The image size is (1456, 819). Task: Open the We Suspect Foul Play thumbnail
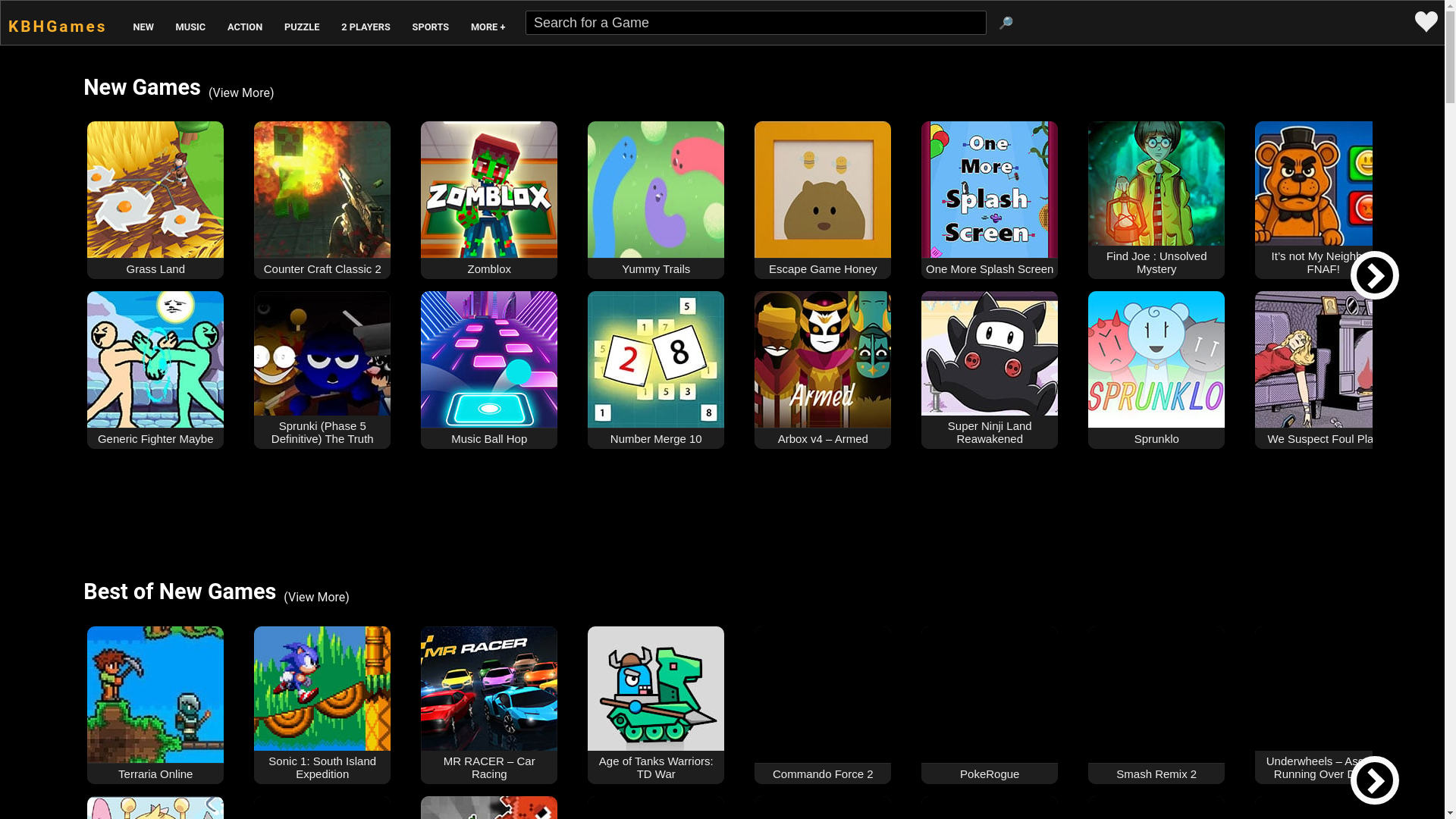pyautogui.click(x=1313, y=359)
